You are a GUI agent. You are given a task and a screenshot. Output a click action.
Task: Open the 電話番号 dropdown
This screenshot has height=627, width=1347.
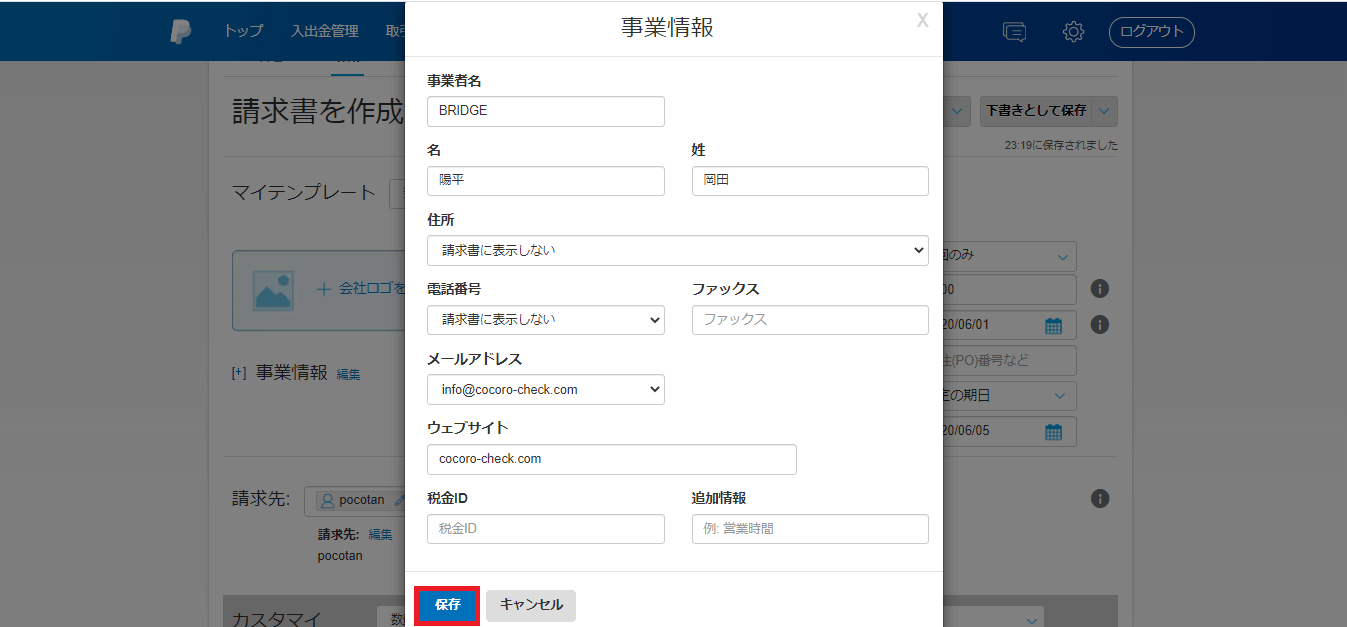545,320
